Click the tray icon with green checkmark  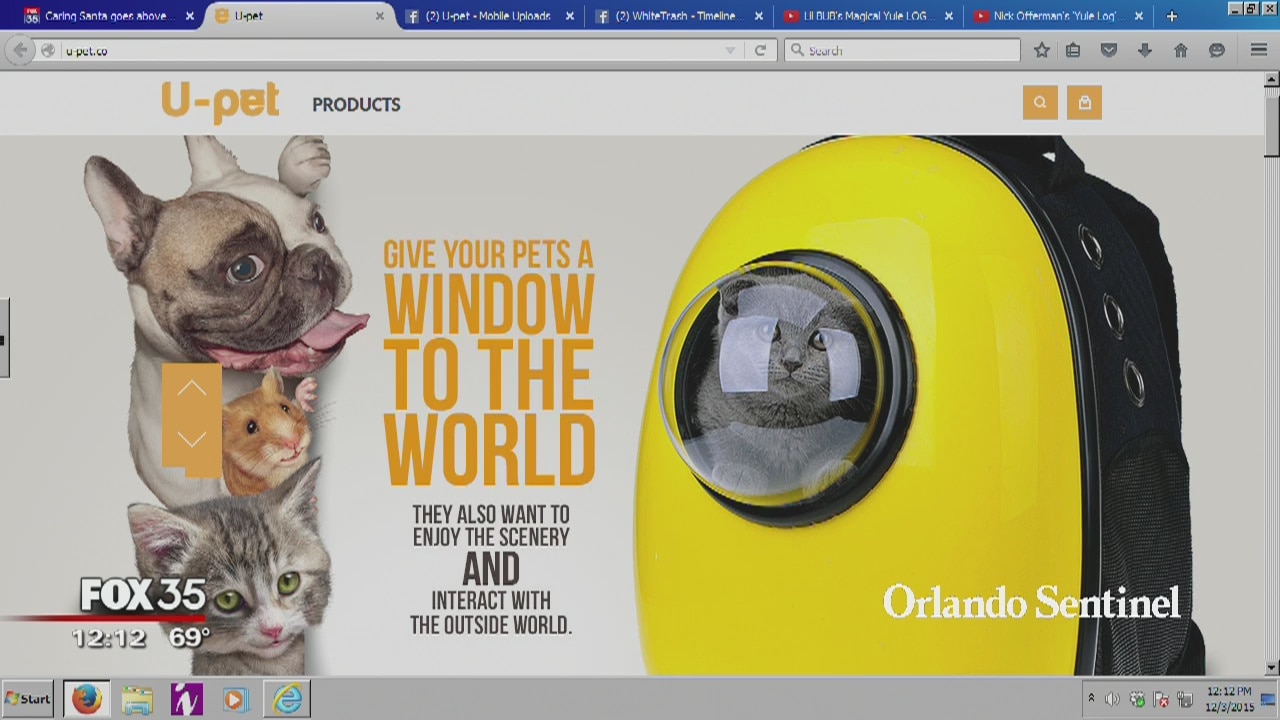tap(1137, 699)
